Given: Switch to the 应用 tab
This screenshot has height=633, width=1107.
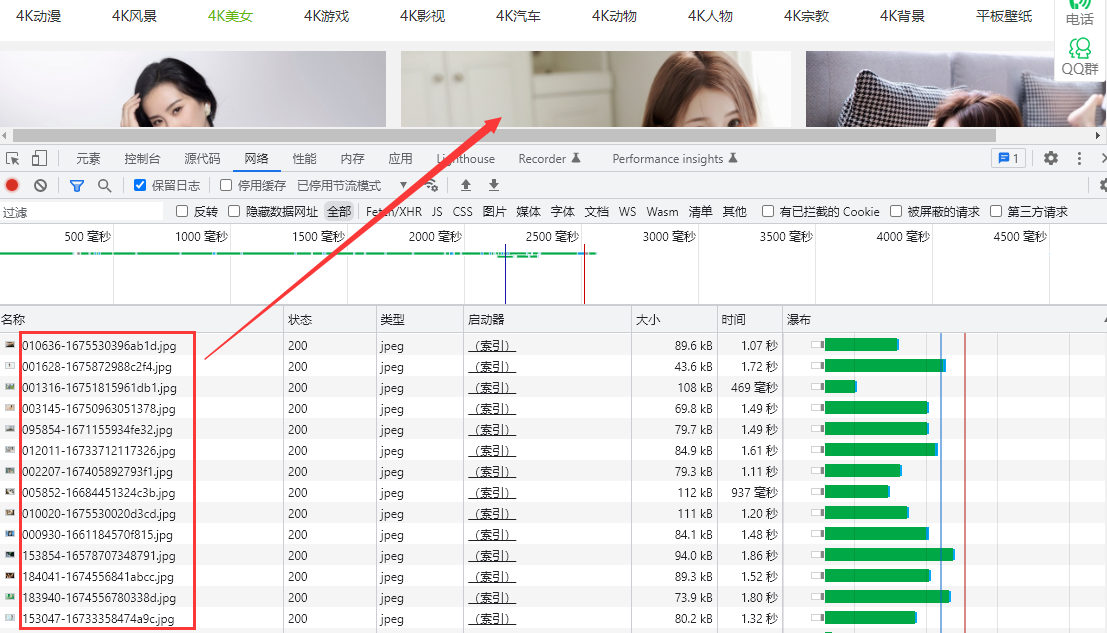Looking at the screenshot, I should pyautogui.click(x=400, y=159).
